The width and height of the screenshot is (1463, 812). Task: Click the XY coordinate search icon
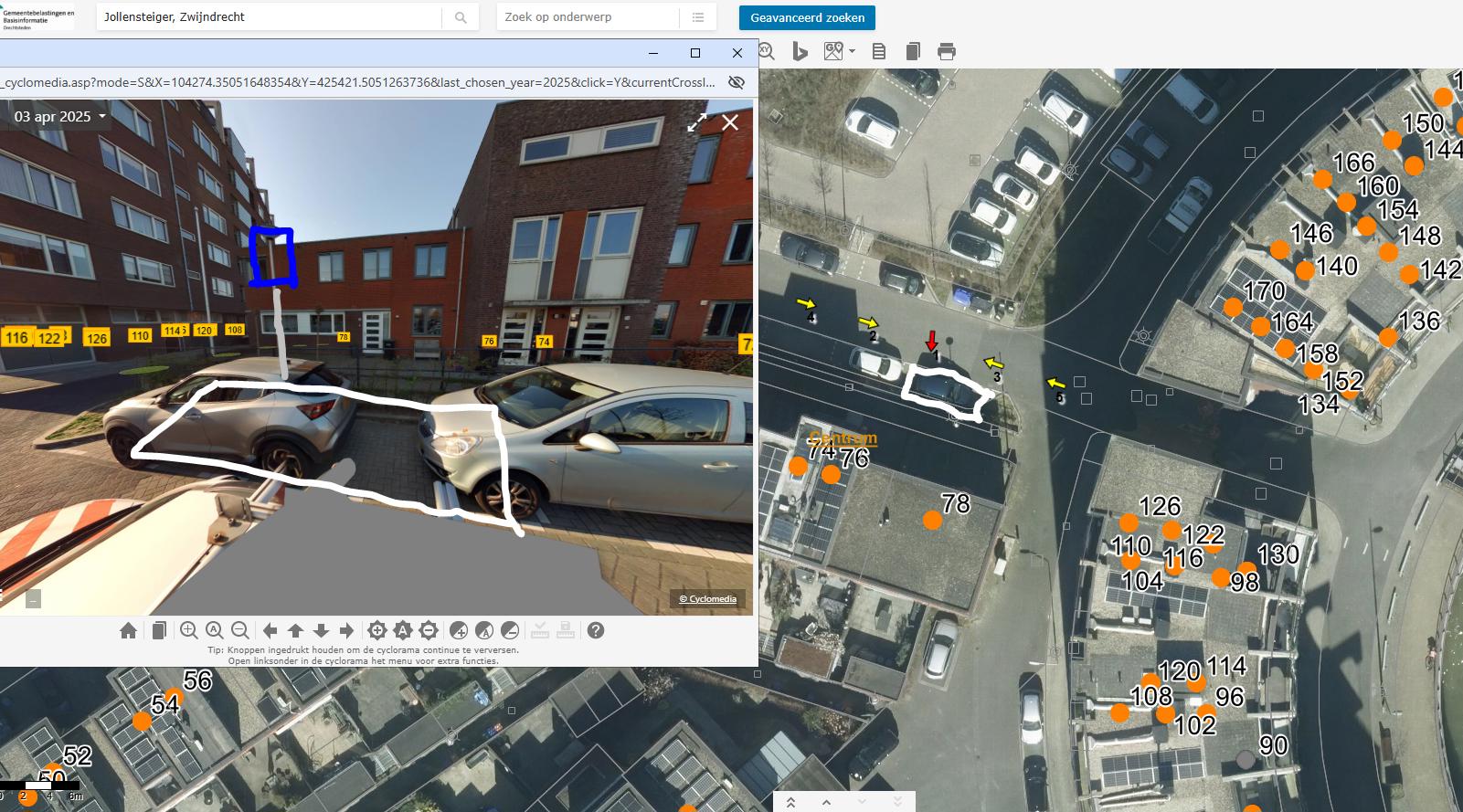(767, 52)
